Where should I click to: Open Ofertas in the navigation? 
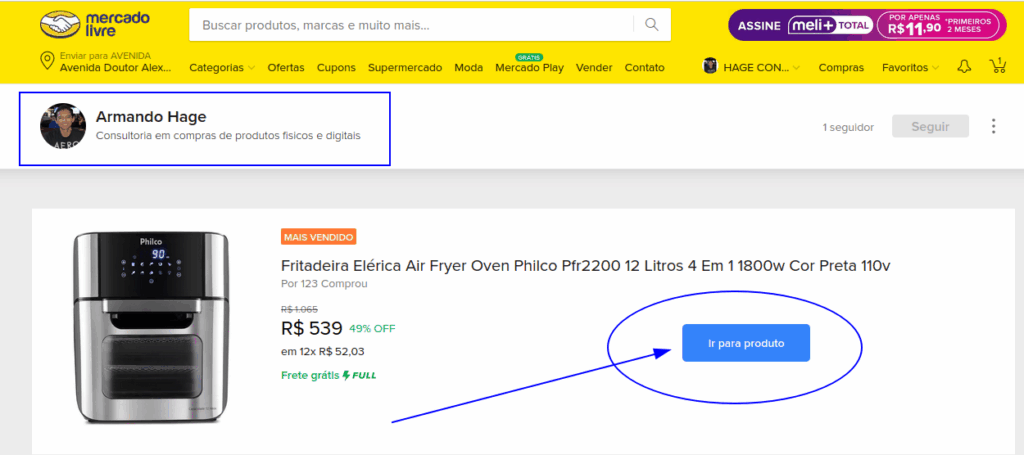pyautogui.click(x=286, y=67)
